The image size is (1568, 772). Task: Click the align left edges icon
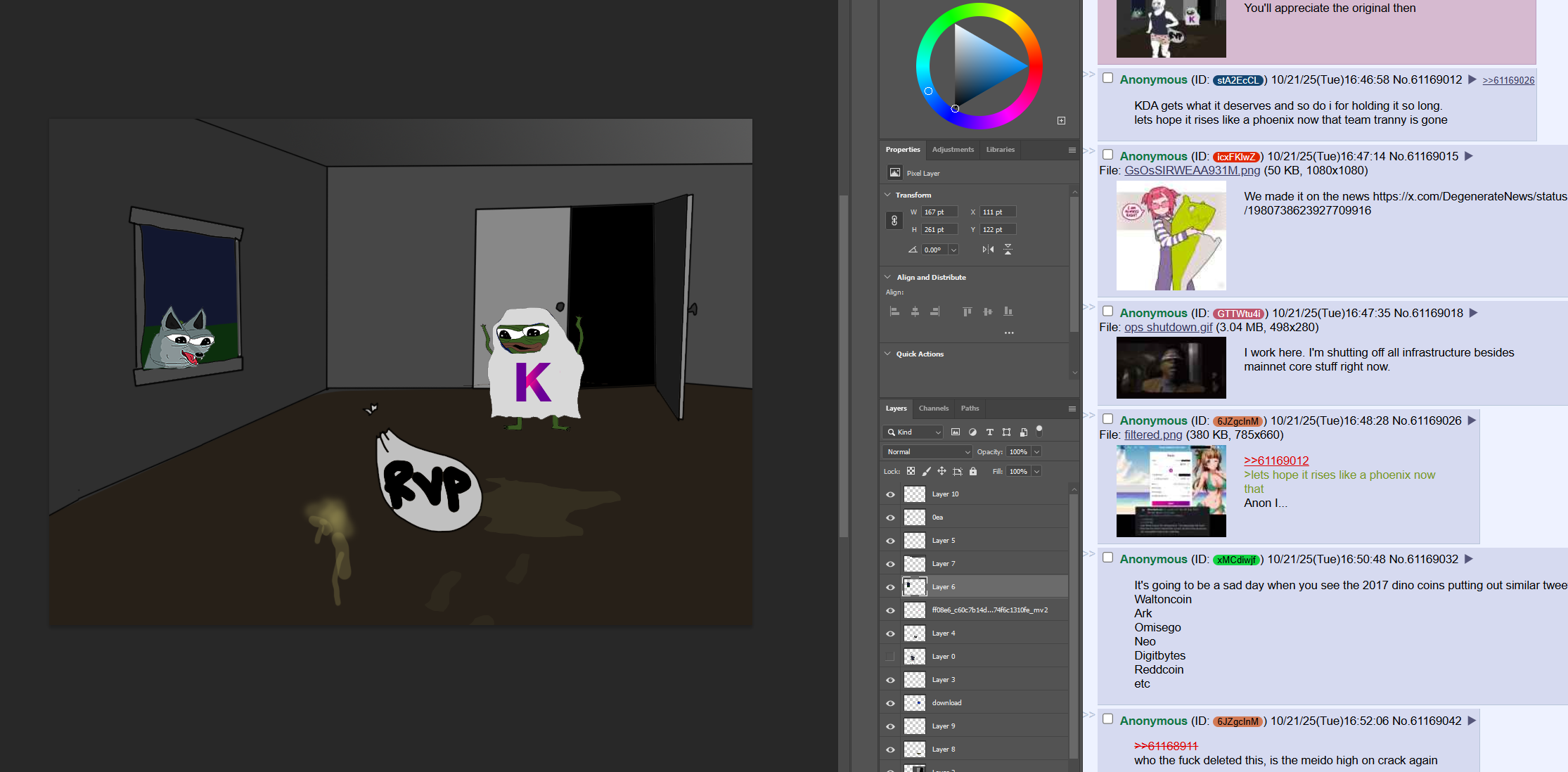tap(894, 311)
